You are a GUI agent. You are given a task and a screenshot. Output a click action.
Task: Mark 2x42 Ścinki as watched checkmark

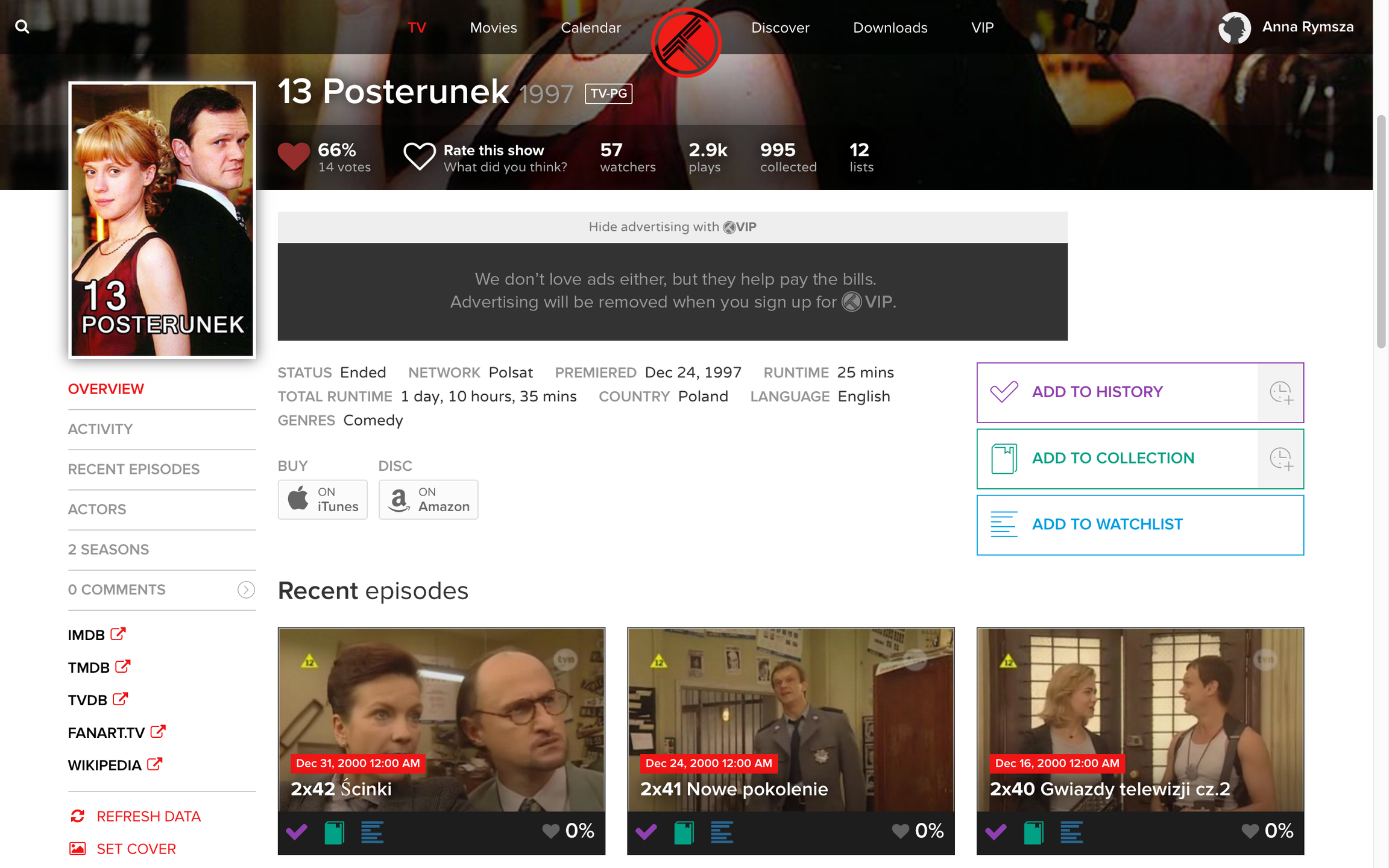click(x=297, y=832)
